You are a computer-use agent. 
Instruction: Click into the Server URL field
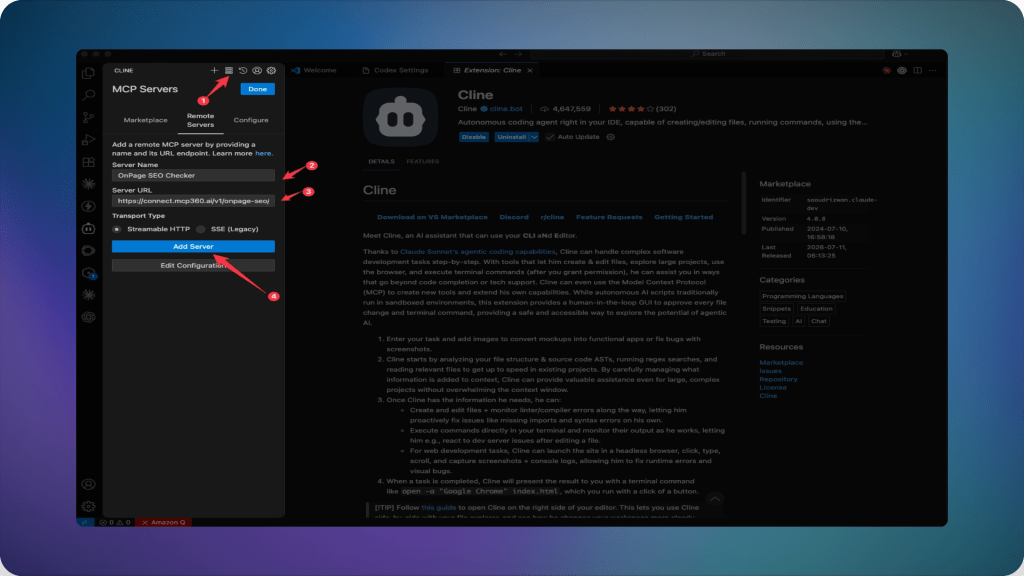click(x=193, y=200)
